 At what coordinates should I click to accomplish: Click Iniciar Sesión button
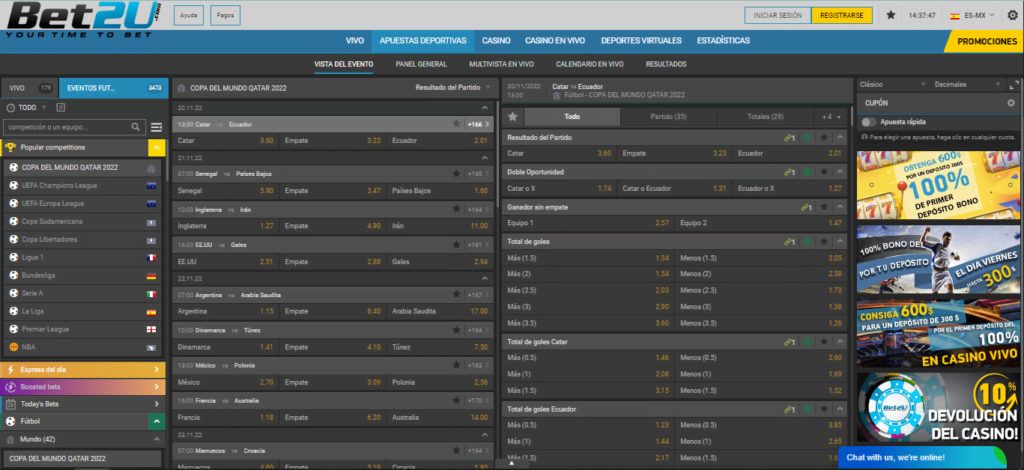click(x=775, y=15)
